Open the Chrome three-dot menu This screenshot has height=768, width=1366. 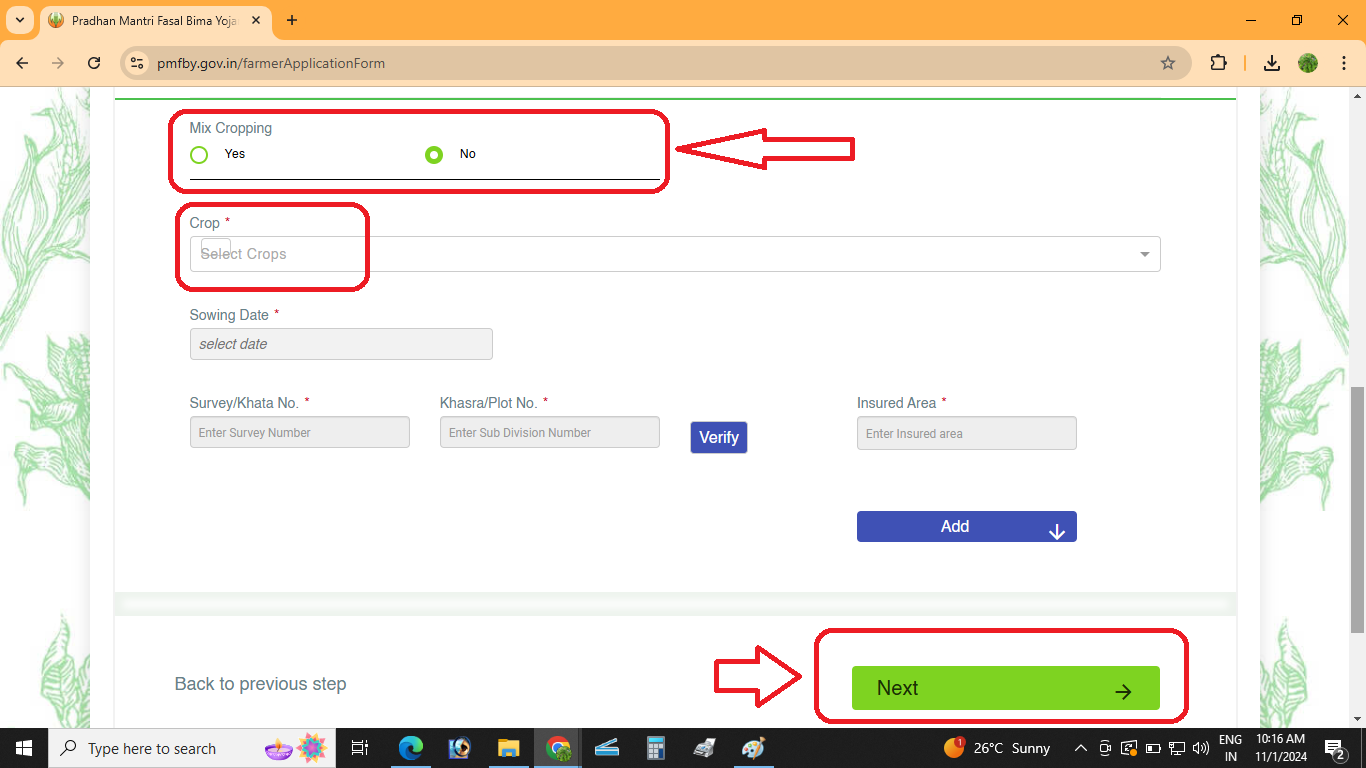1344,62
